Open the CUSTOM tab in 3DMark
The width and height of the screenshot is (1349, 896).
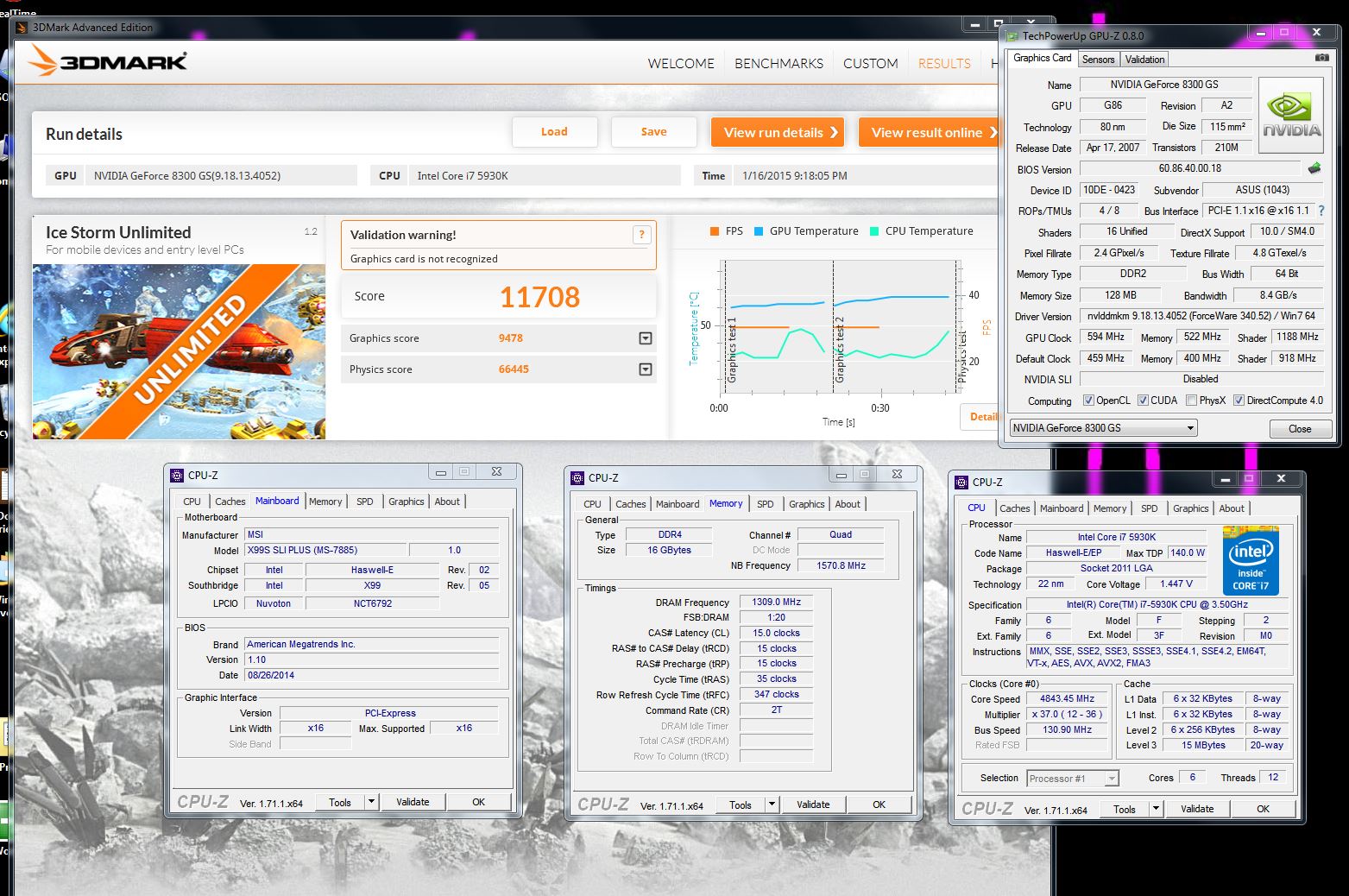pos(870,63)
